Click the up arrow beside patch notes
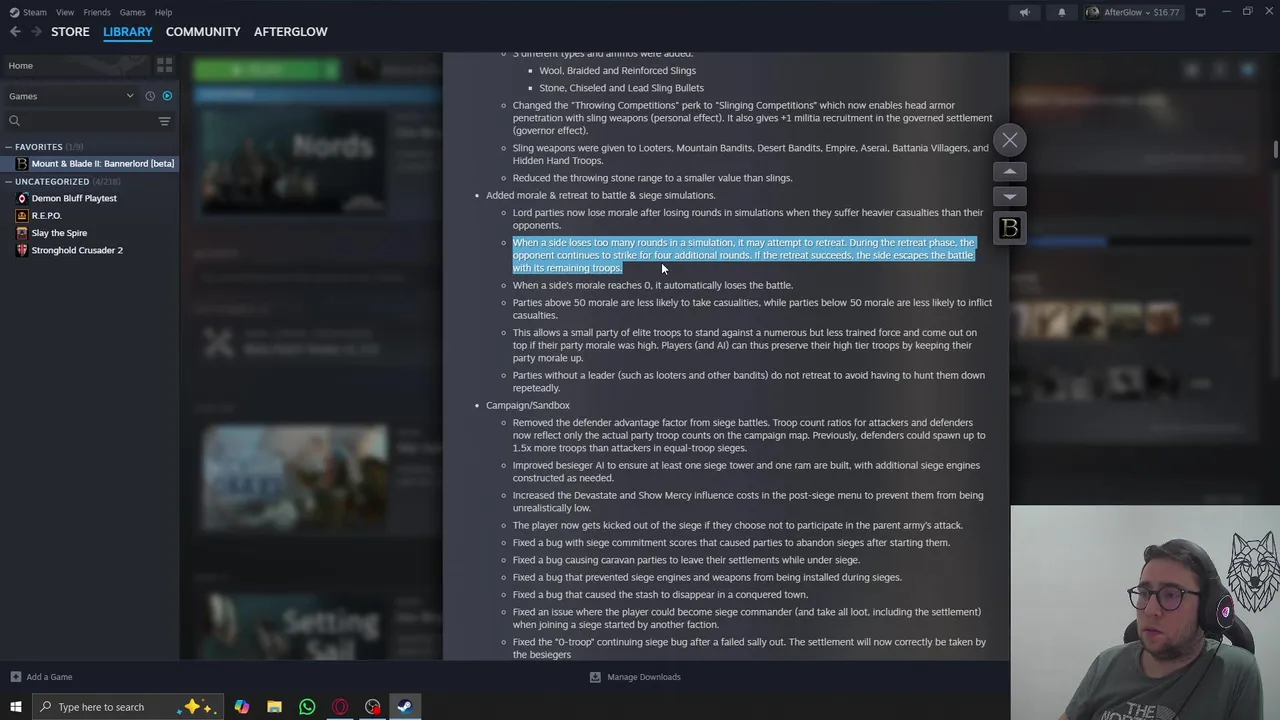Screen dimensions: 1280x720 (1010, 171)
